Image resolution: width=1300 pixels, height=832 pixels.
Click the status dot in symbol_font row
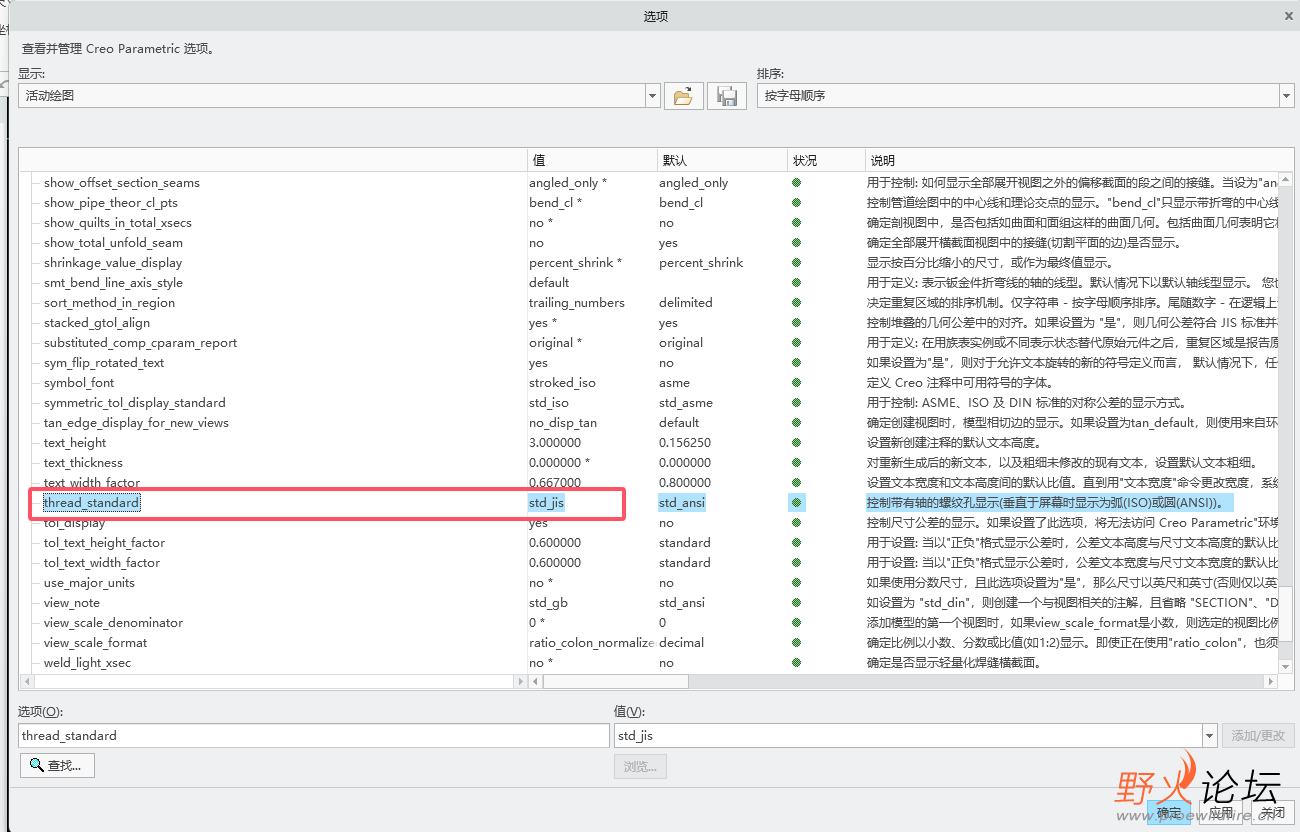point(797,383)
